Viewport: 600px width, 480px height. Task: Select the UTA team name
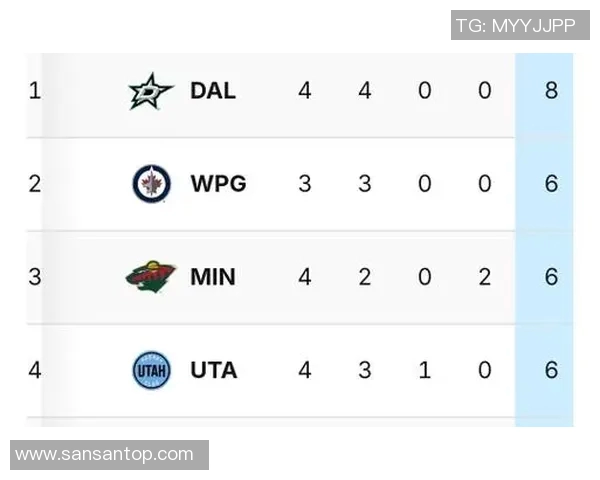coord(214,370)
